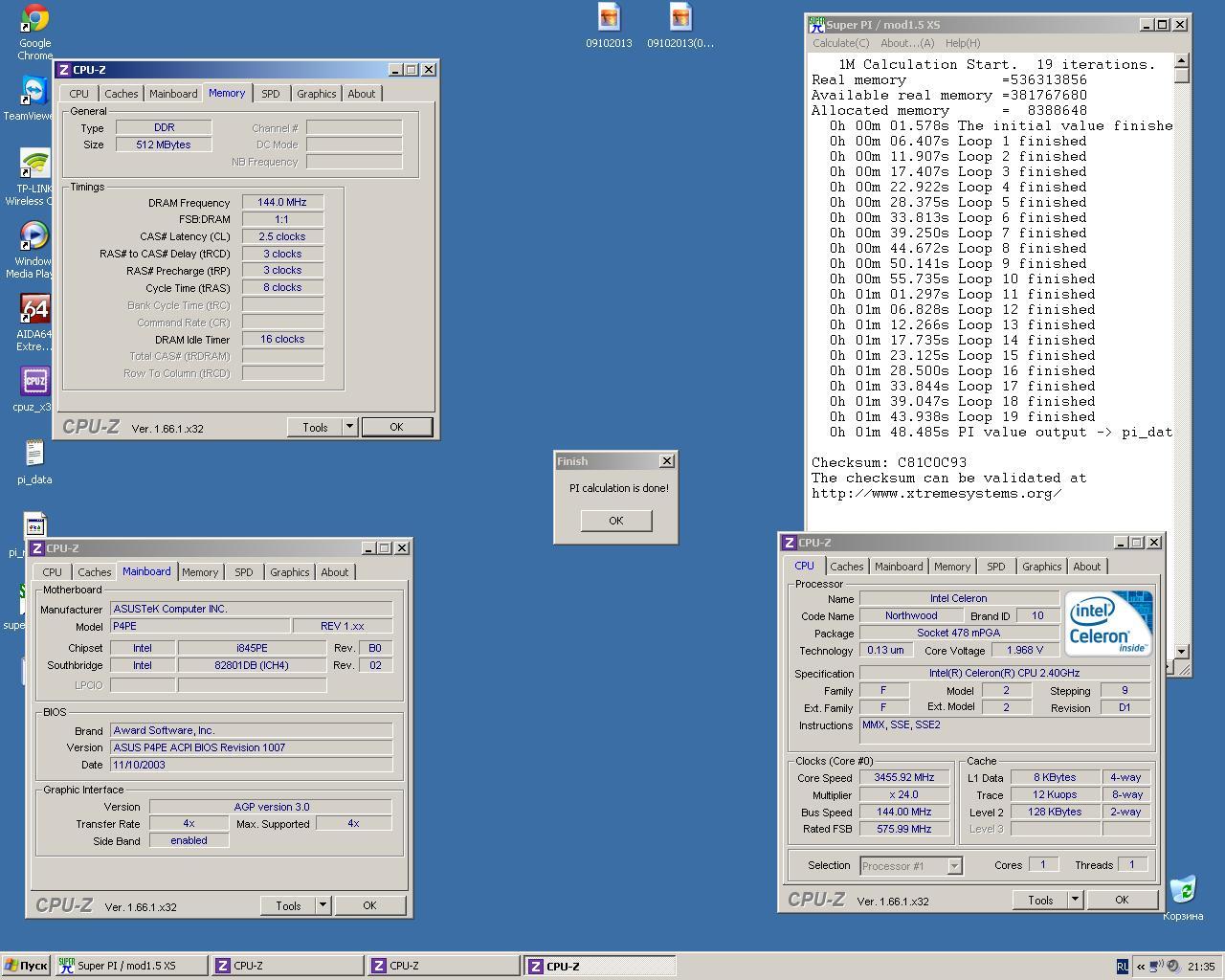
Task: Click the BIOS date 11/10/2003 value
Action: coord(251,765)
